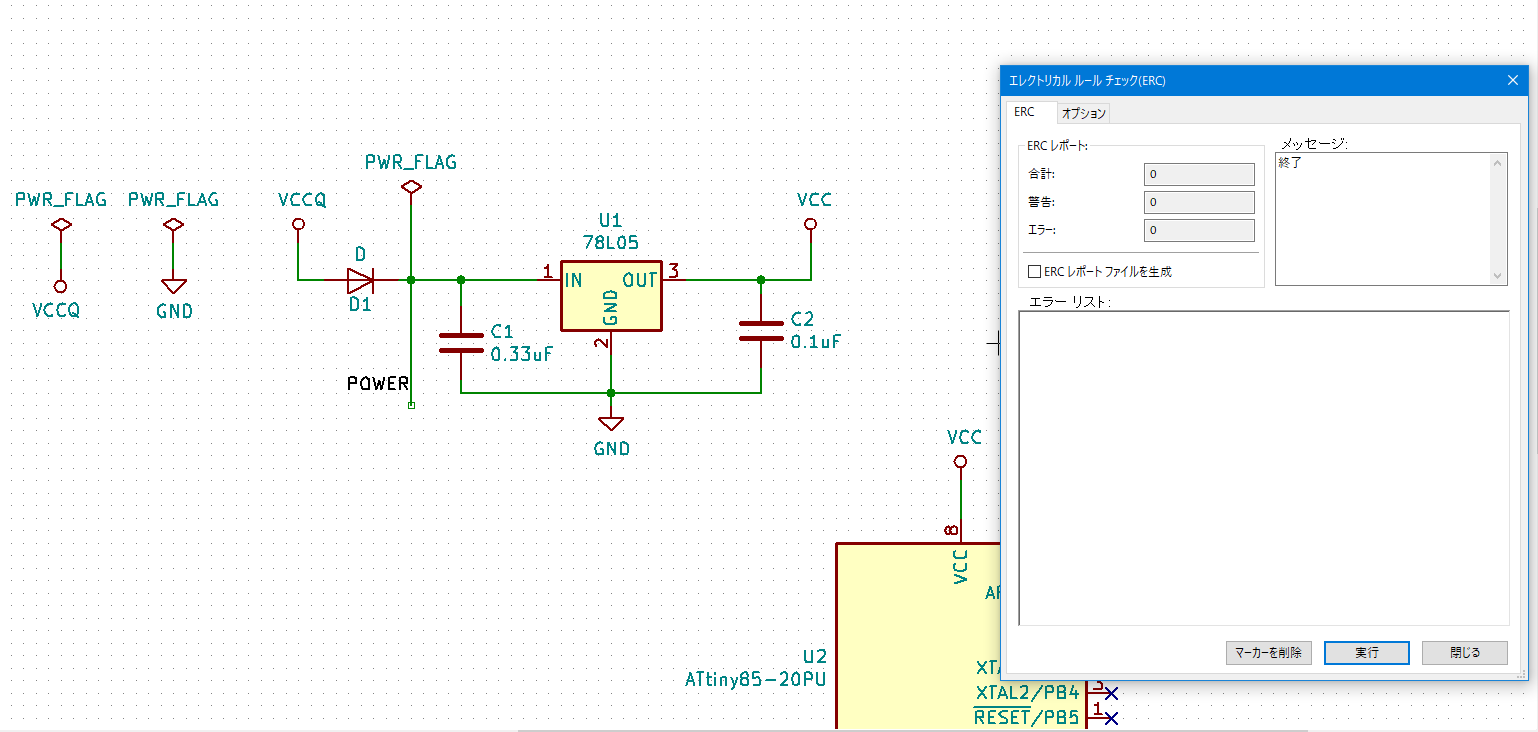Open the オプション tab
The width and height of the screenshot is (1538, 732).
click(x=1084, y=113)
